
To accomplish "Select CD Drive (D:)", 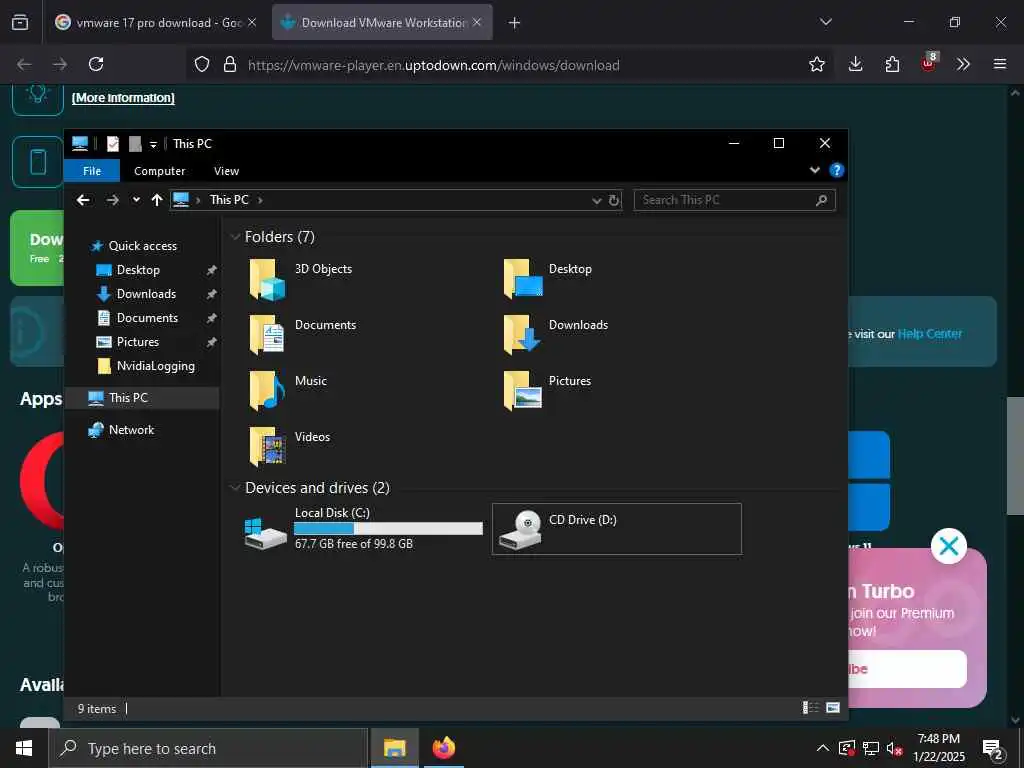I will (x=616, y=529).
